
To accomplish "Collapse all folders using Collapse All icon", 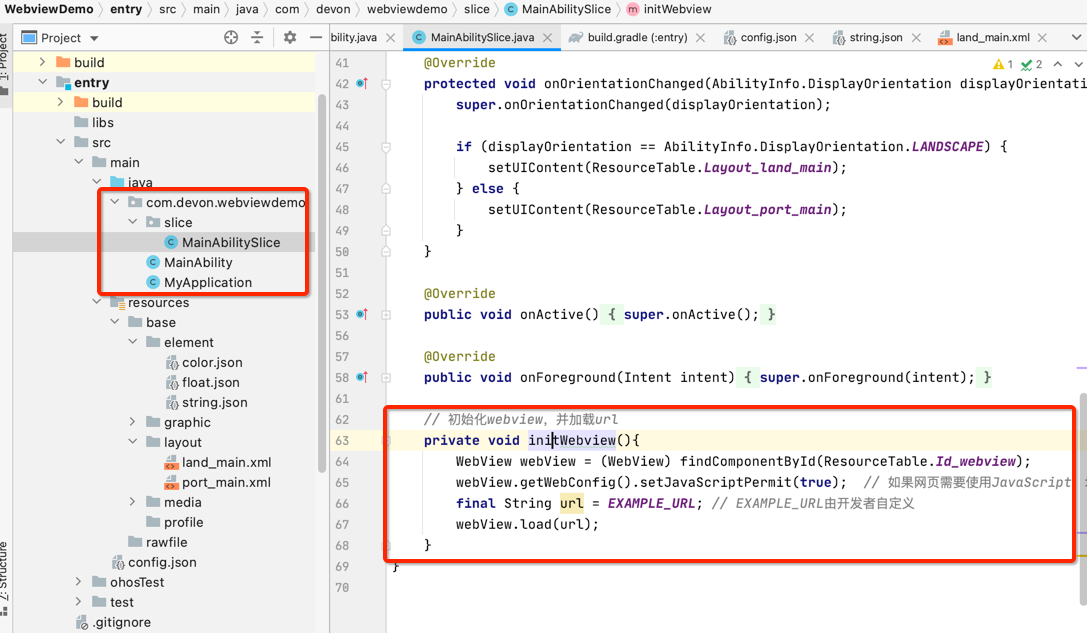I will [258, 36].
